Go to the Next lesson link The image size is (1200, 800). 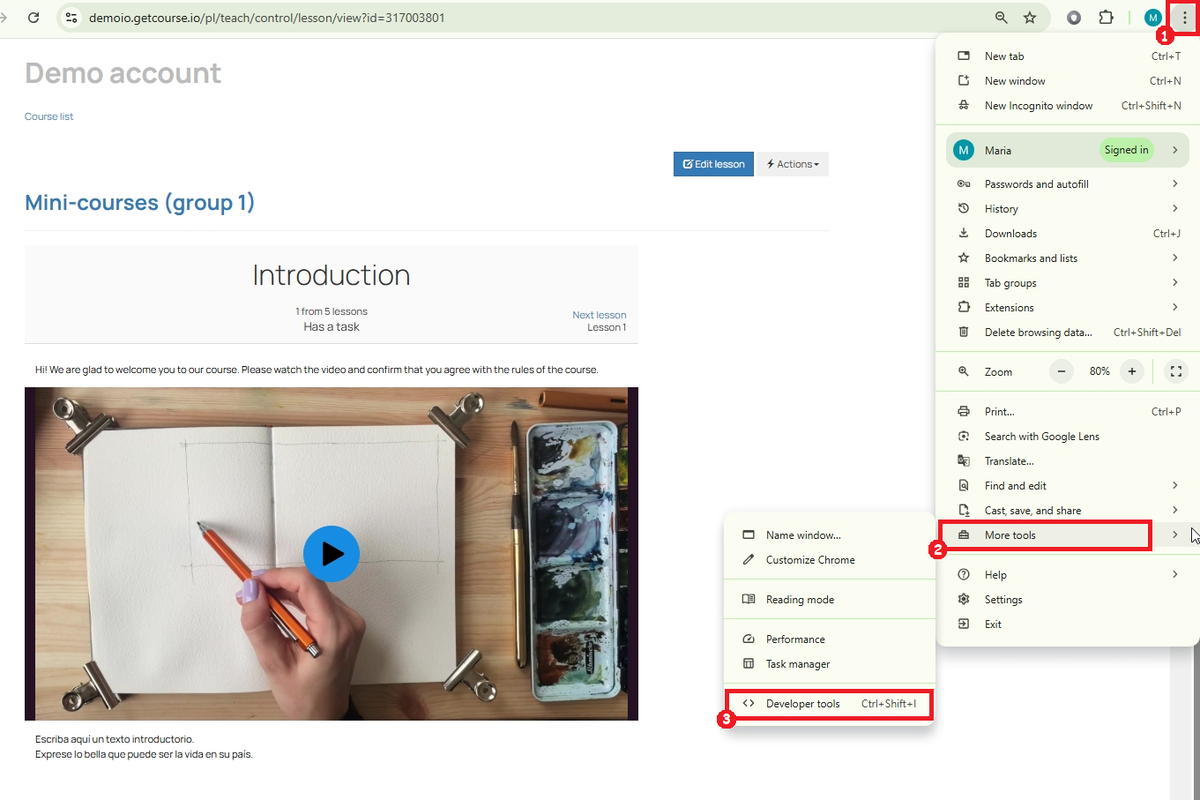[599, 315]
